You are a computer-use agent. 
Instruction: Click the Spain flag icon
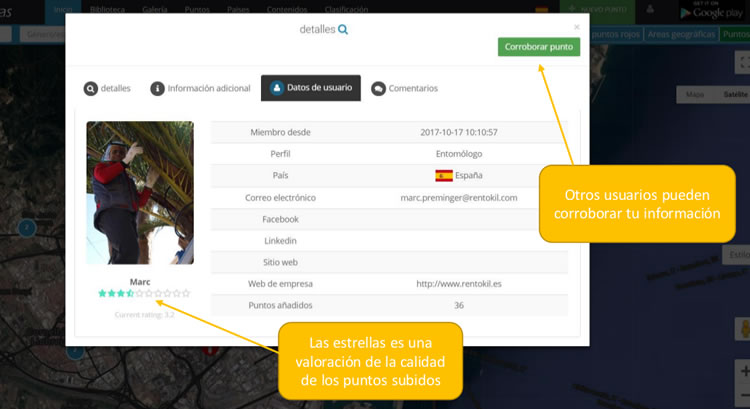coord(444,176)
